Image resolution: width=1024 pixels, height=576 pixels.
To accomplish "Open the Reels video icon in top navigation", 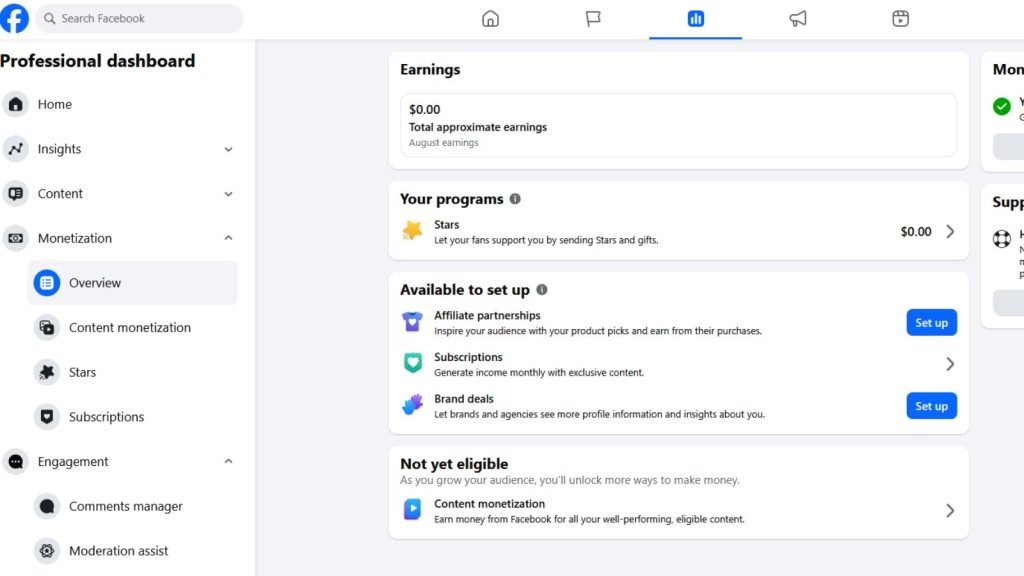I will (x=901, y=18).
